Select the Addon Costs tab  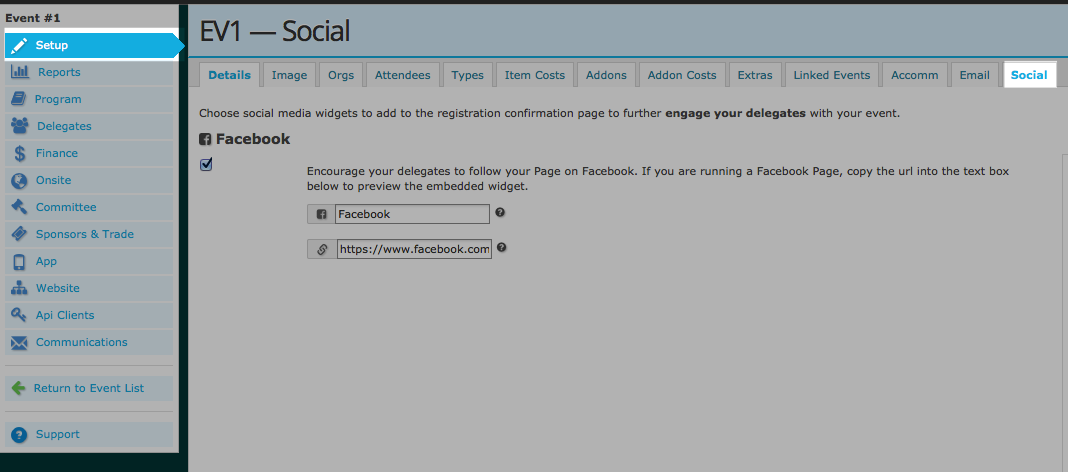682,75
